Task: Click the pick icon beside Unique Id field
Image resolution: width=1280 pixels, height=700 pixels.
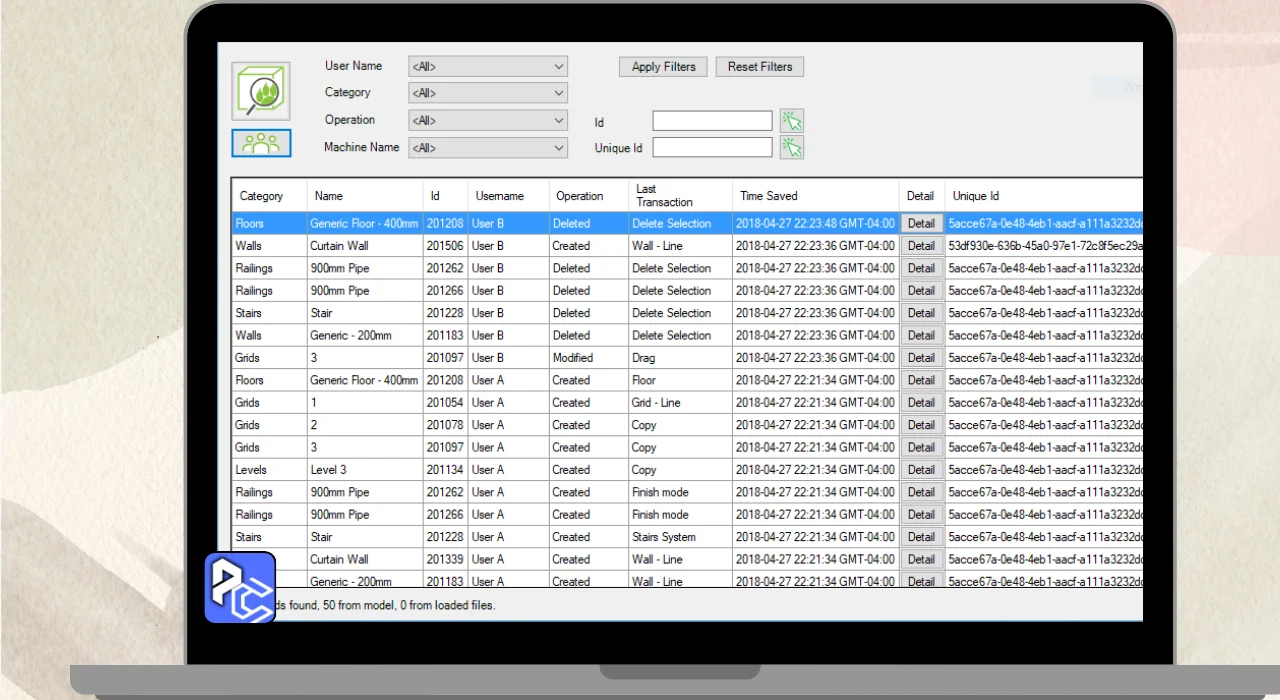Action: [792, 148]
